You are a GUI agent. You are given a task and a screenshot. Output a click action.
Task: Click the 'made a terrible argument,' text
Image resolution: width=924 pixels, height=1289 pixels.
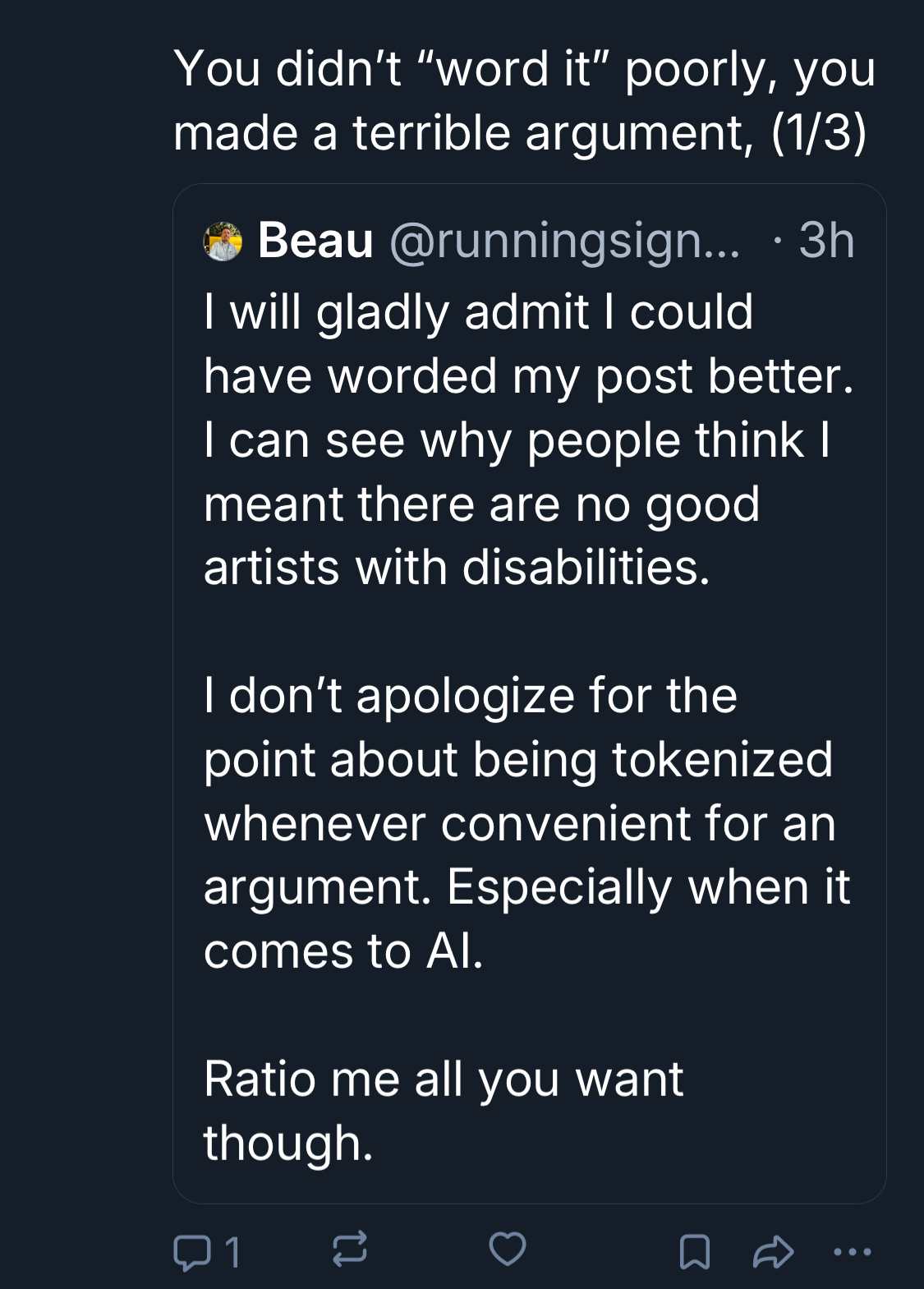click(x=463, y=132)
